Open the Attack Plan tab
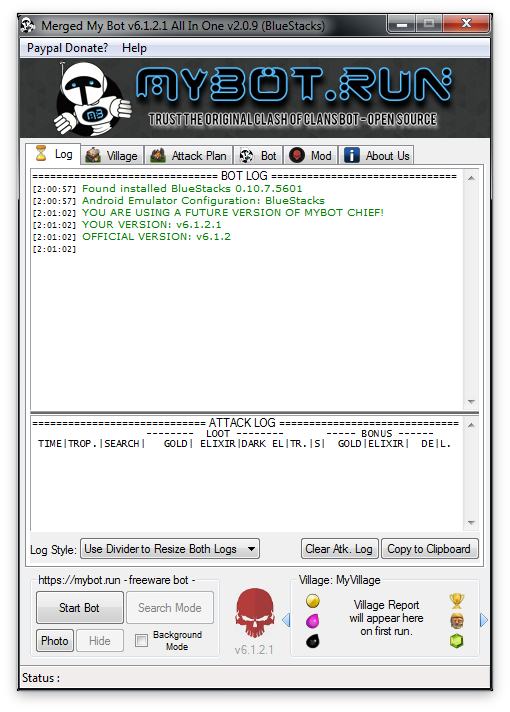The width and height of the screenshot is (510, 712). tap(188, 156)
